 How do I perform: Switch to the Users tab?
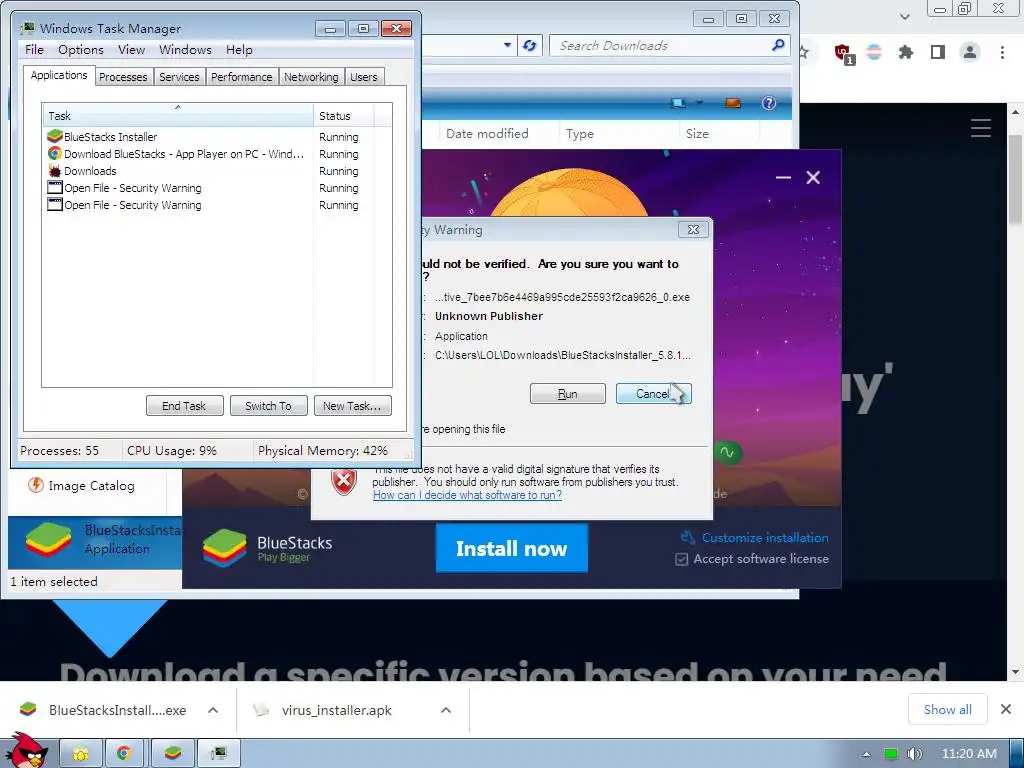point(363,77)
